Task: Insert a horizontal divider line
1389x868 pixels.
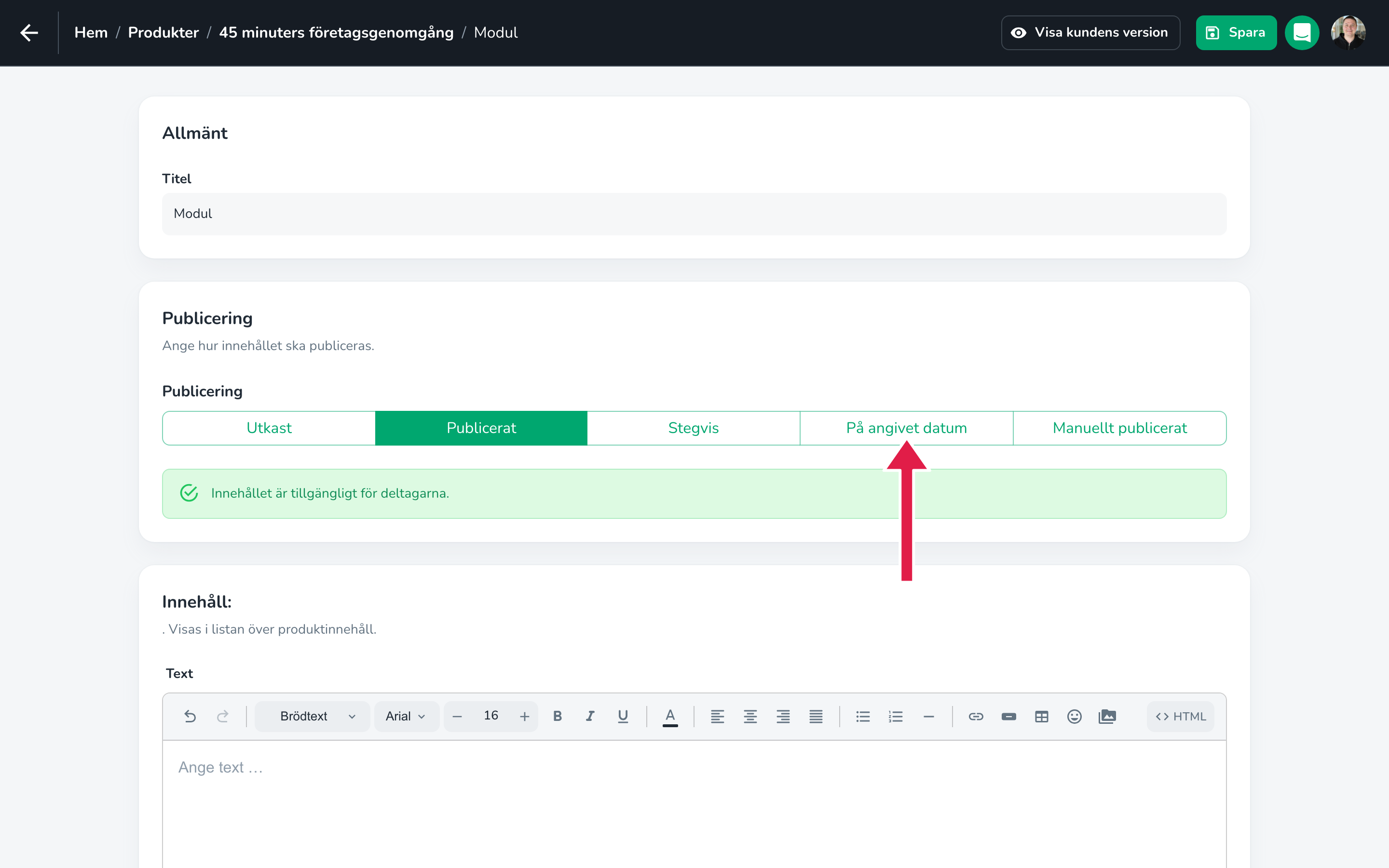Action: click(929, 716)
